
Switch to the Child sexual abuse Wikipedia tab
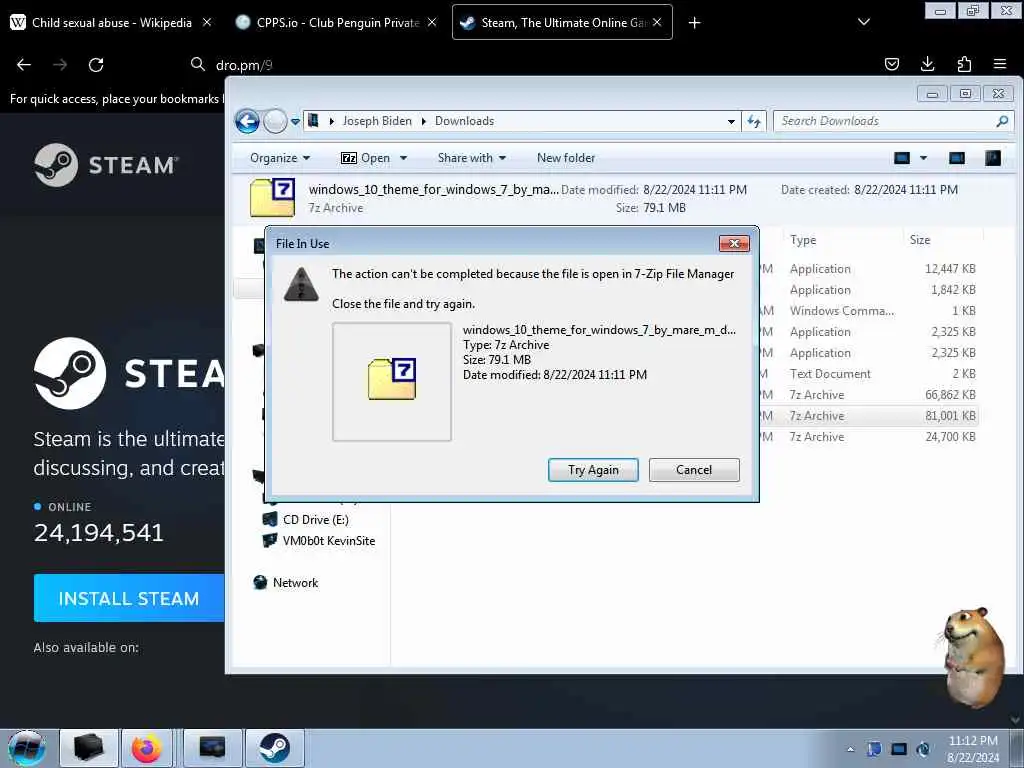(x=111, y=22)
